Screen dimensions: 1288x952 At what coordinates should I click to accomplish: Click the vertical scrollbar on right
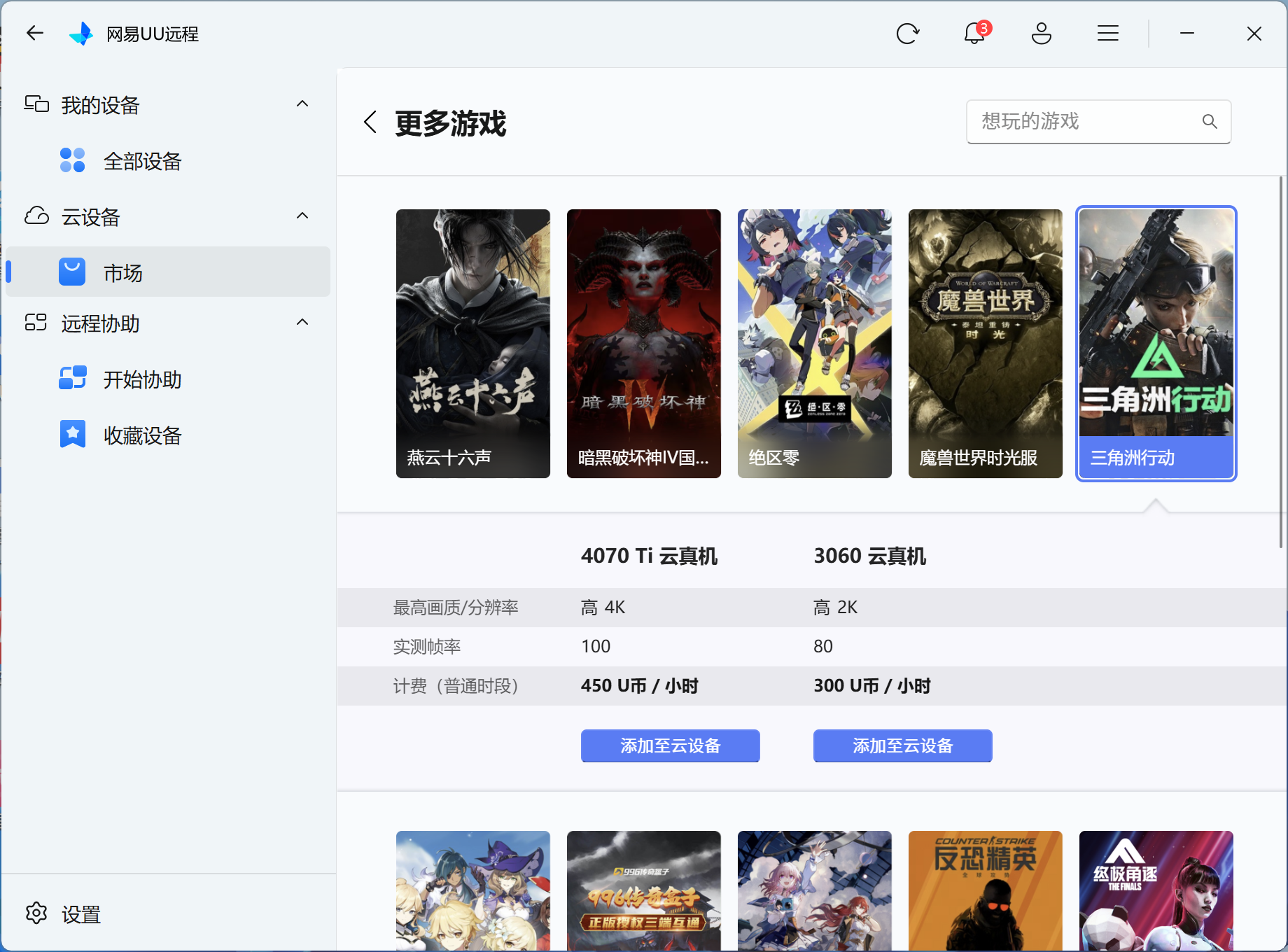coord(1281,363)
